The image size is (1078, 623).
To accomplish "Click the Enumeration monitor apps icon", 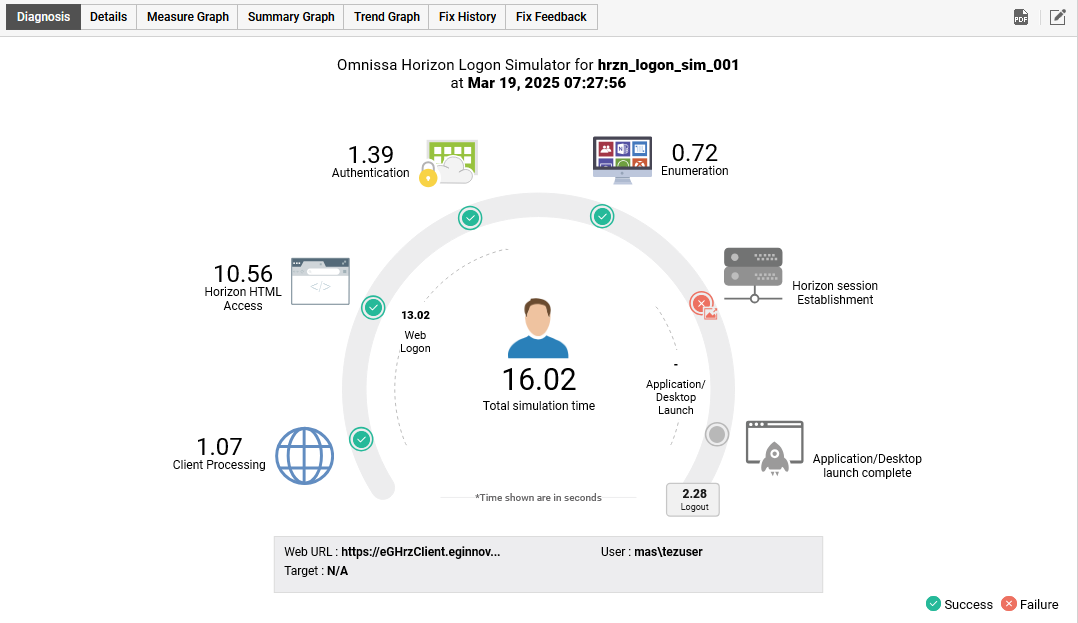I will pos(622,160).
